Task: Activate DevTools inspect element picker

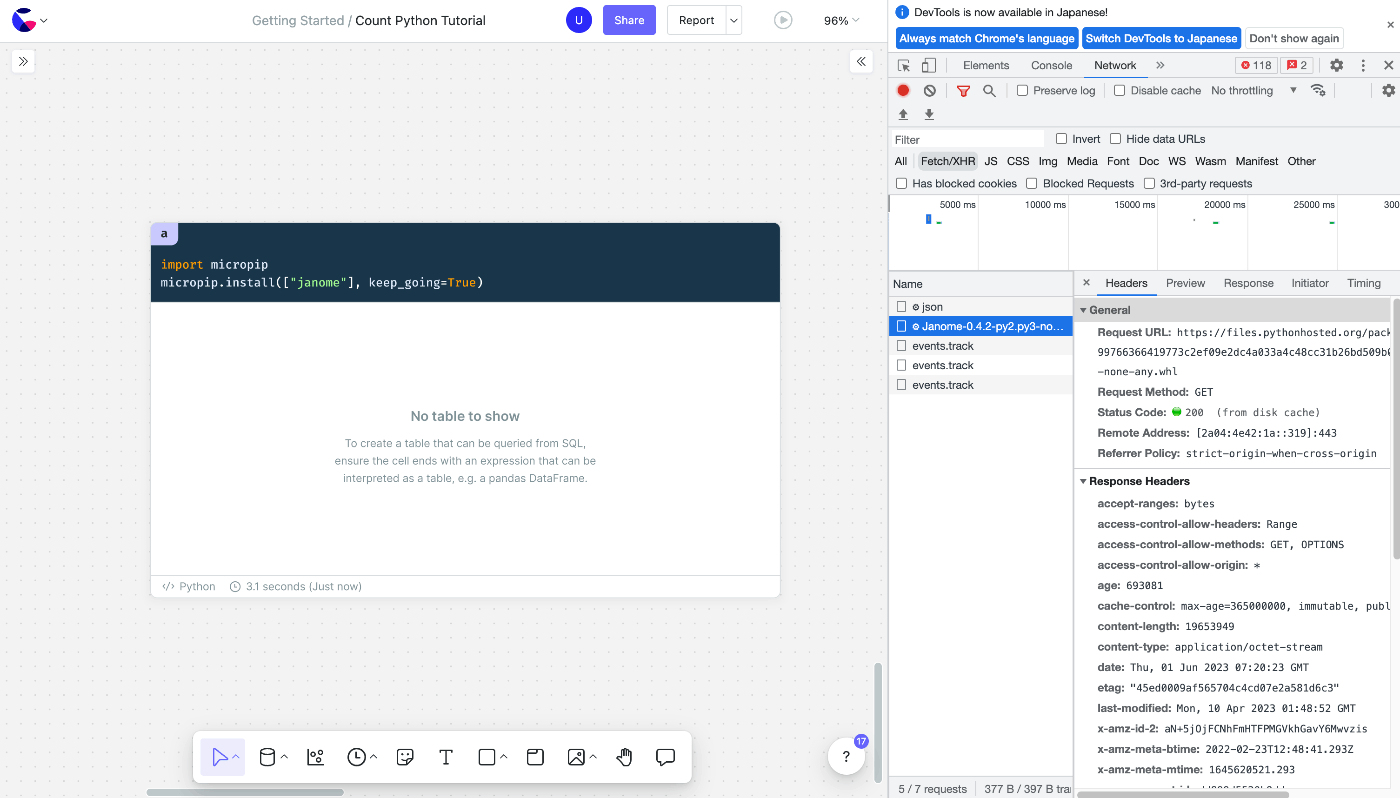Action: coord(904,65)
